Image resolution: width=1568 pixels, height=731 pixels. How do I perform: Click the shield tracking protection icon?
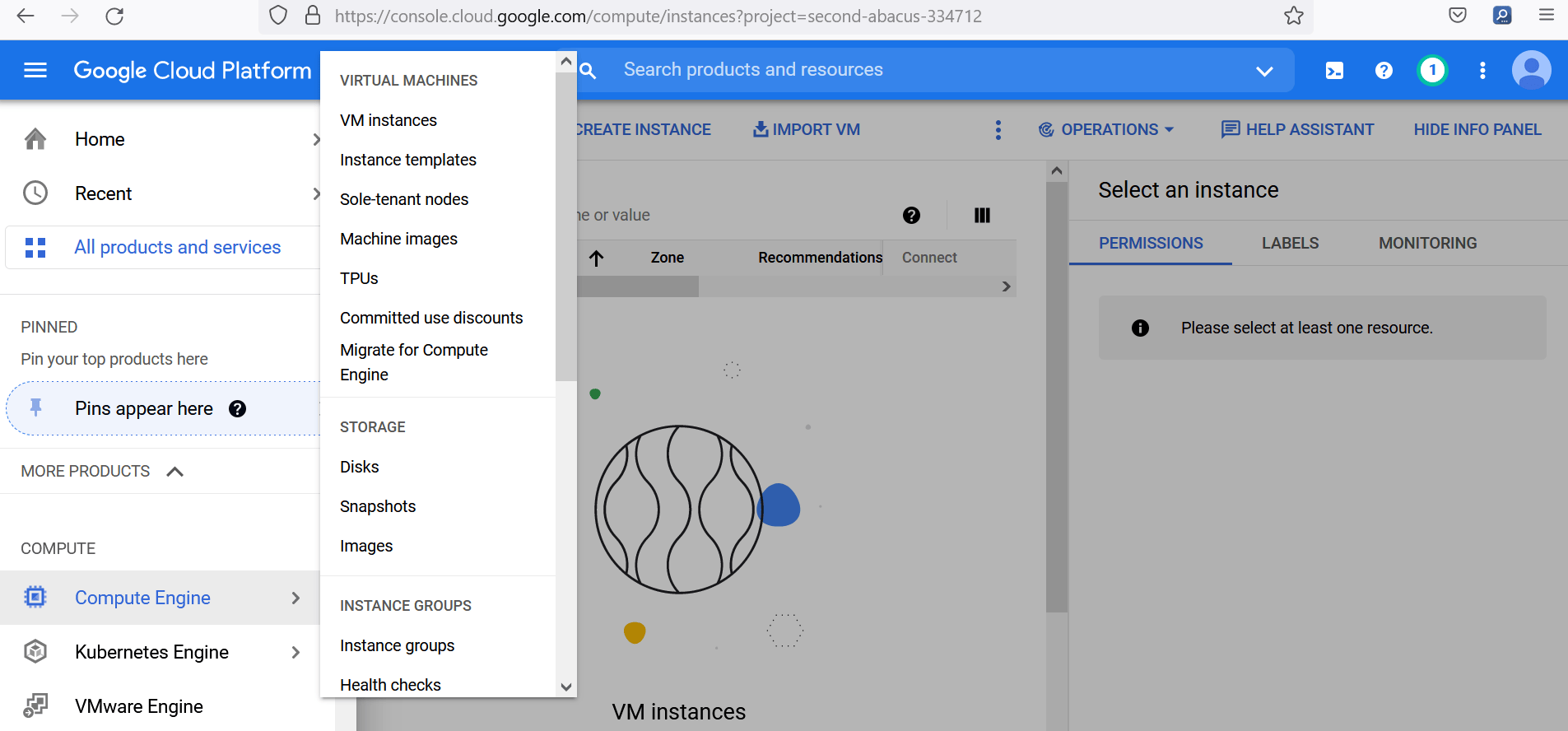click(x=278, y=16)
